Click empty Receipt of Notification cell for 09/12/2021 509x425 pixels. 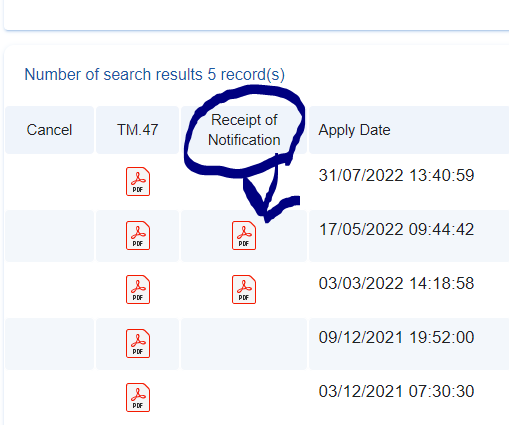[x=244, y=344]
